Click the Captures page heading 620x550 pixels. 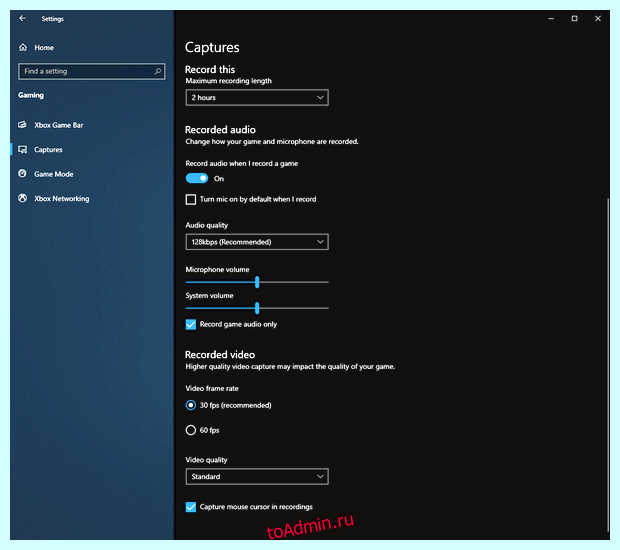click(212, 47)
